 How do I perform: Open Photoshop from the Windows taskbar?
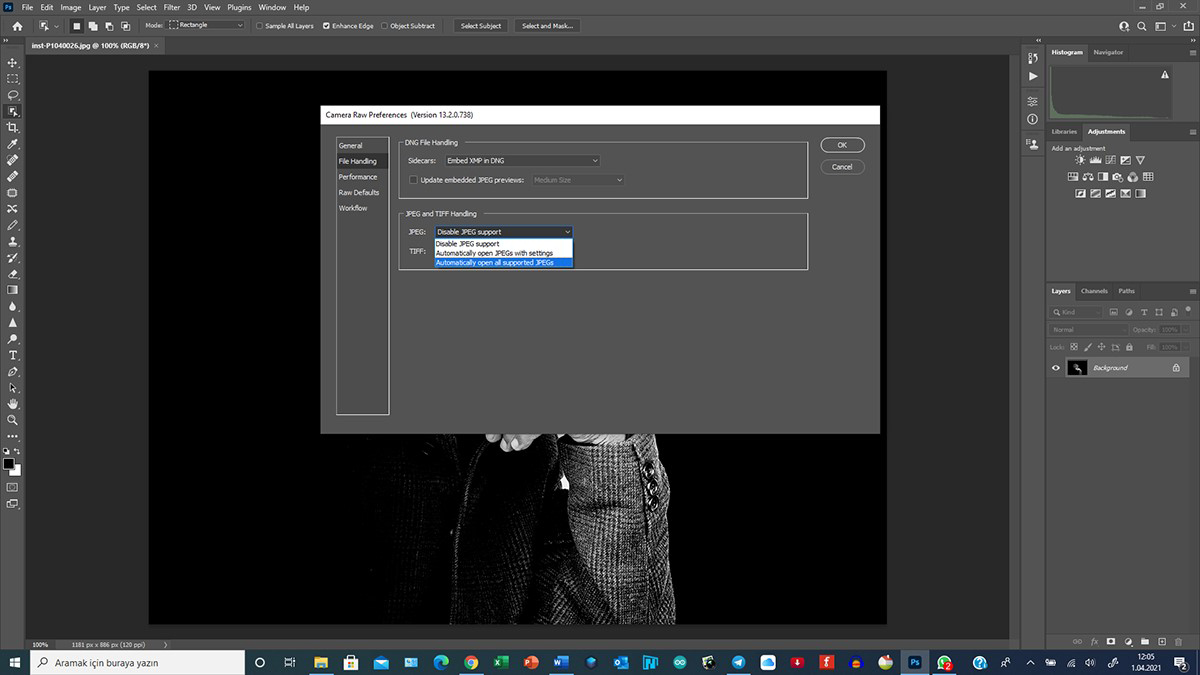coord(914,662)
